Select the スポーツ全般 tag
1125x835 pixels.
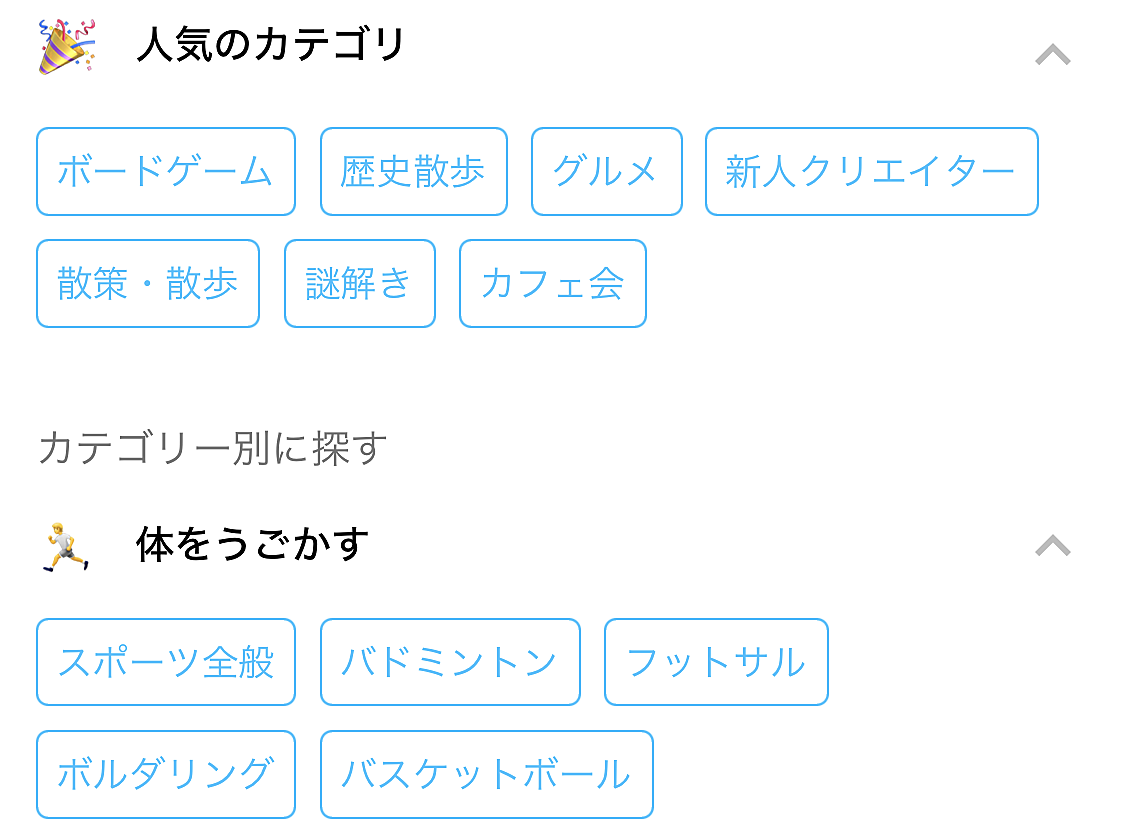tap(166, 662)
